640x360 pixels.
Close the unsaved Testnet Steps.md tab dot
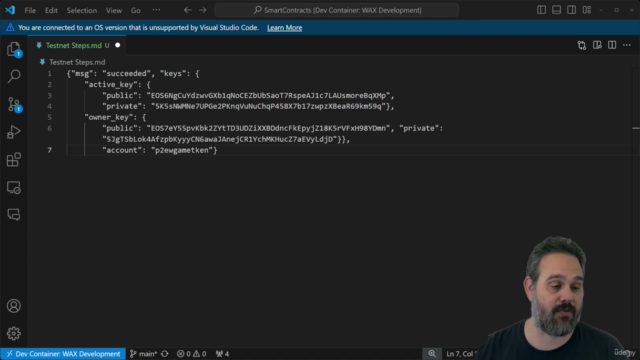click(118, 45)
